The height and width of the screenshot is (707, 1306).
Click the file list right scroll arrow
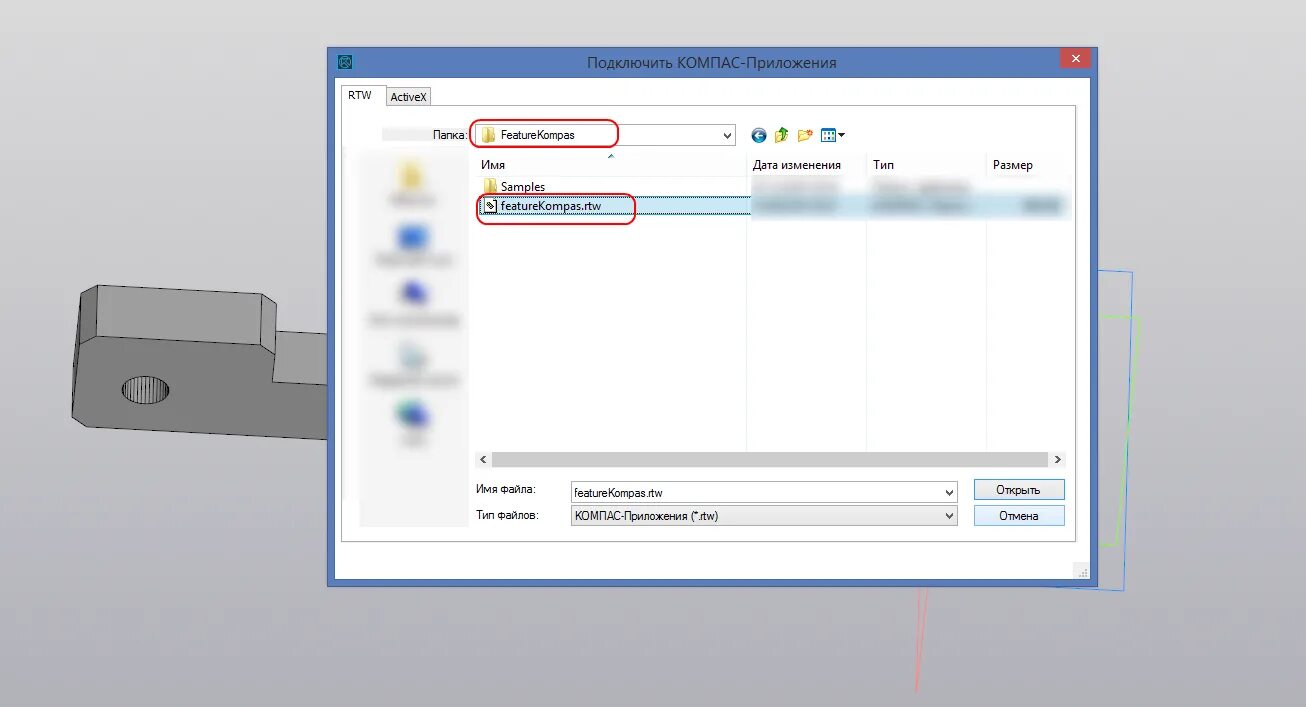coord(1057,460)
